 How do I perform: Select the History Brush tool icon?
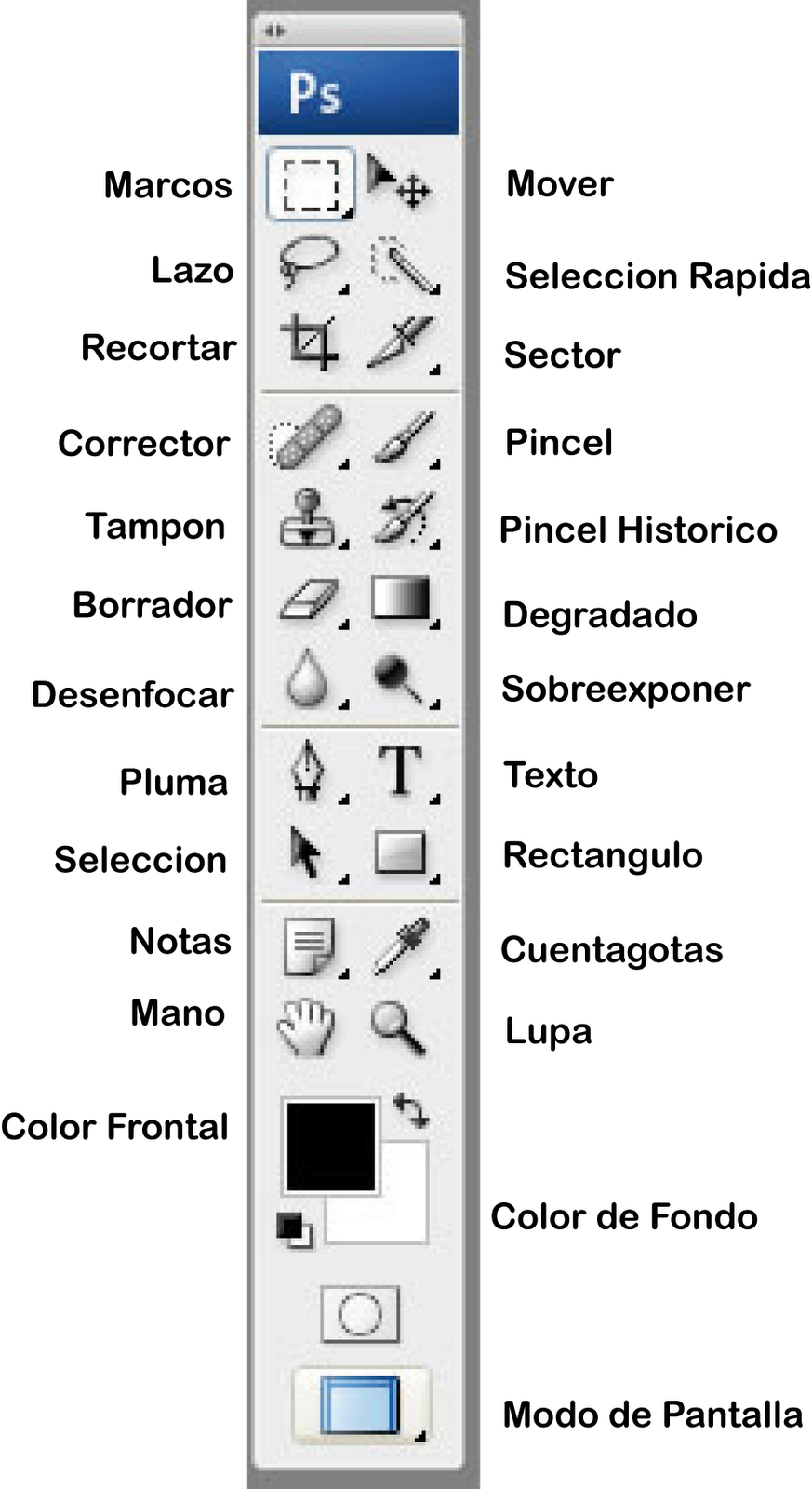coord(404,519)
